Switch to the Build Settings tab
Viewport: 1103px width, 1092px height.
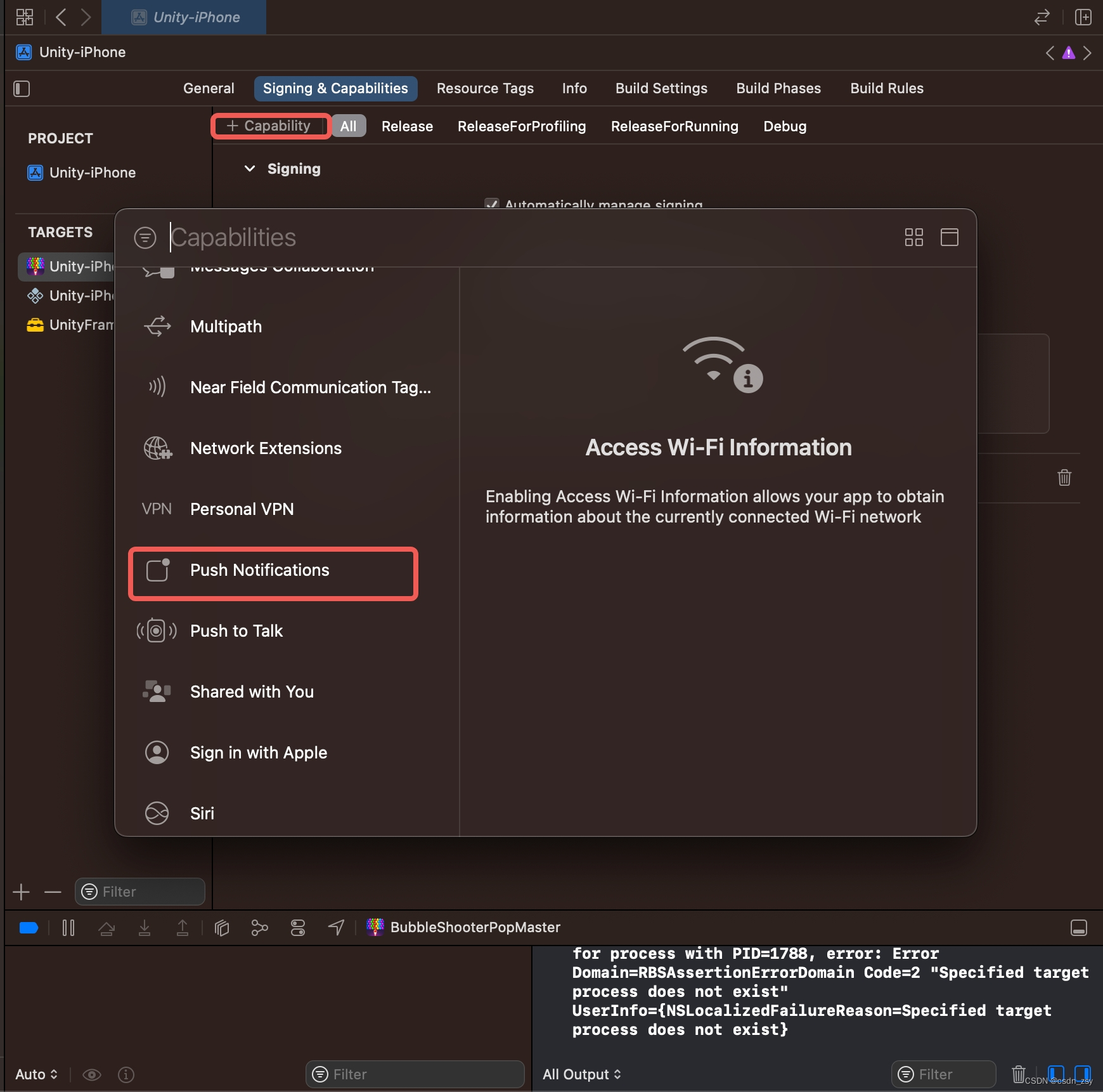tap(661, 88)
